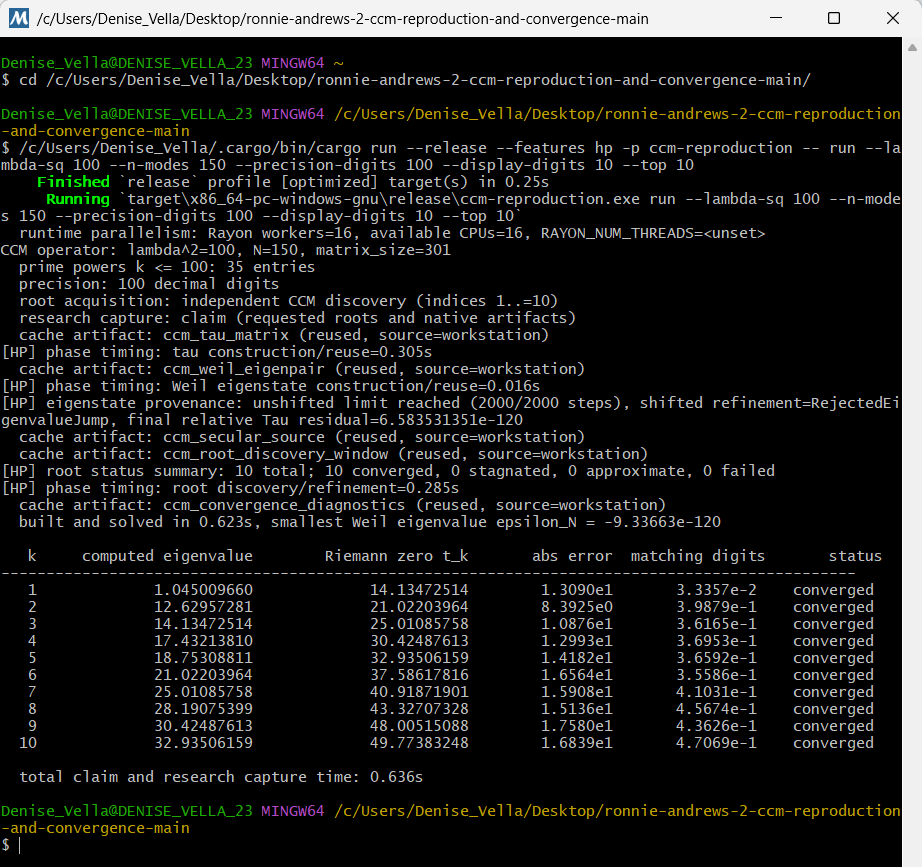Screen dimensions: 922x867
Task: Click 'root discovery/refinement=0.285s' line
Action: click(x=230, y=488)
